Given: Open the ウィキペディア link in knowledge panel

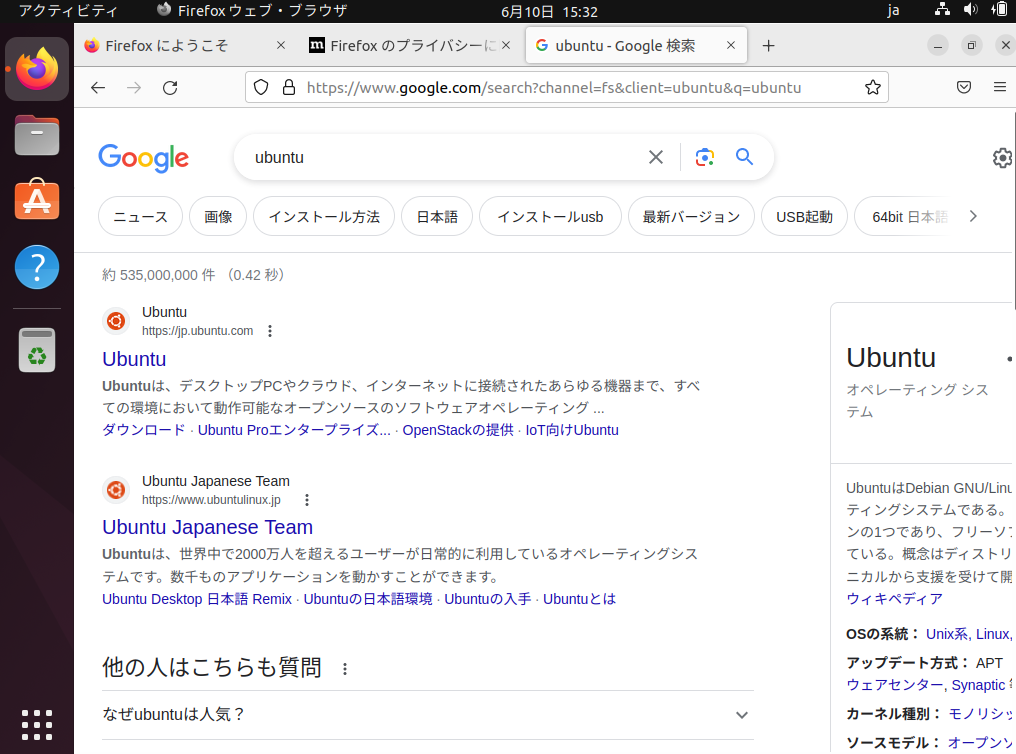Looking at the screenshot, I should [x=894, y=599].
